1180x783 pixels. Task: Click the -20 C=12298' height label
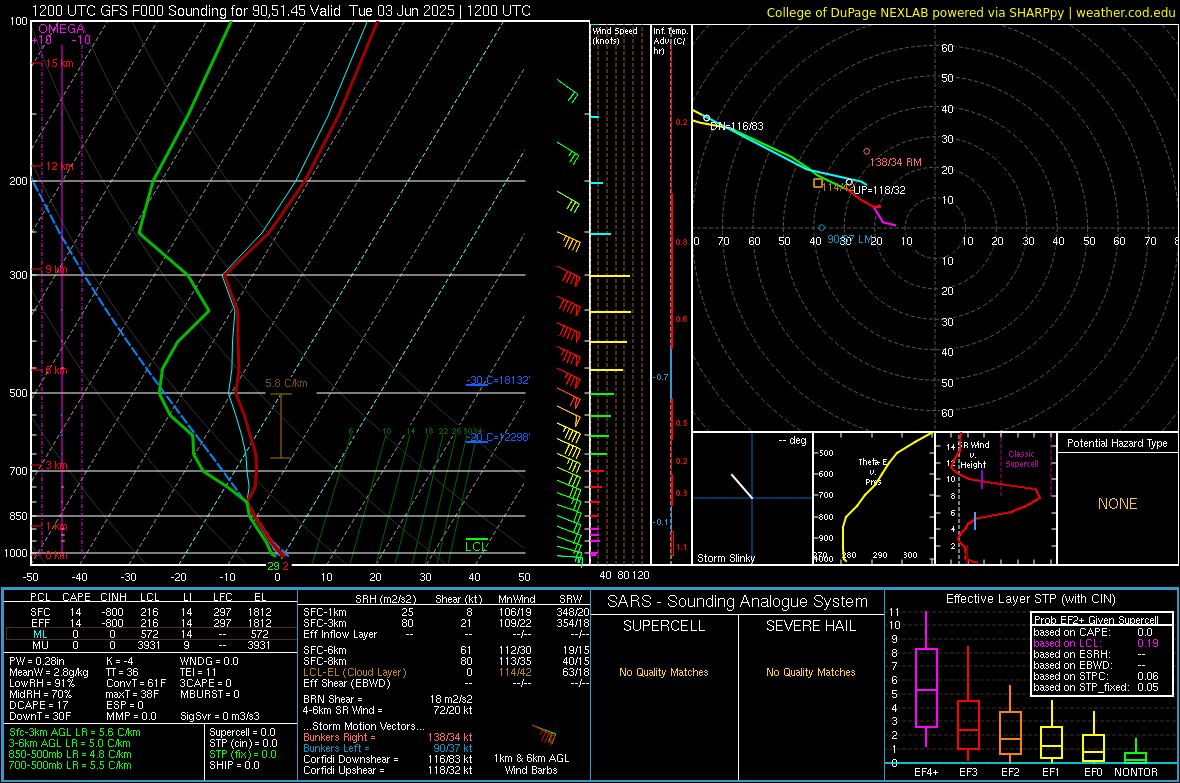(498, 437)
